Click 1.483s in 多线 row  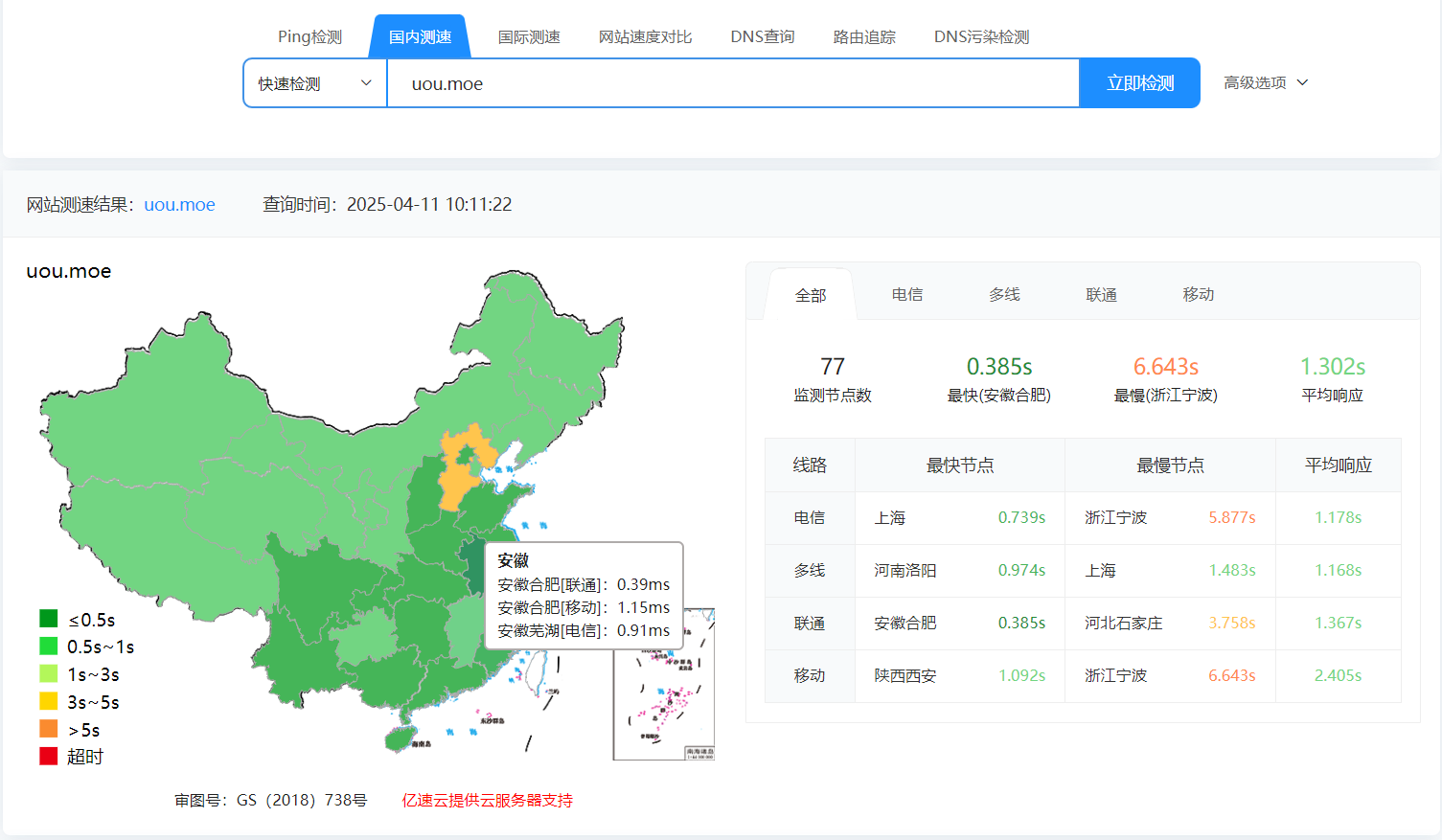pyautogui.click(x=1232, y=570)
